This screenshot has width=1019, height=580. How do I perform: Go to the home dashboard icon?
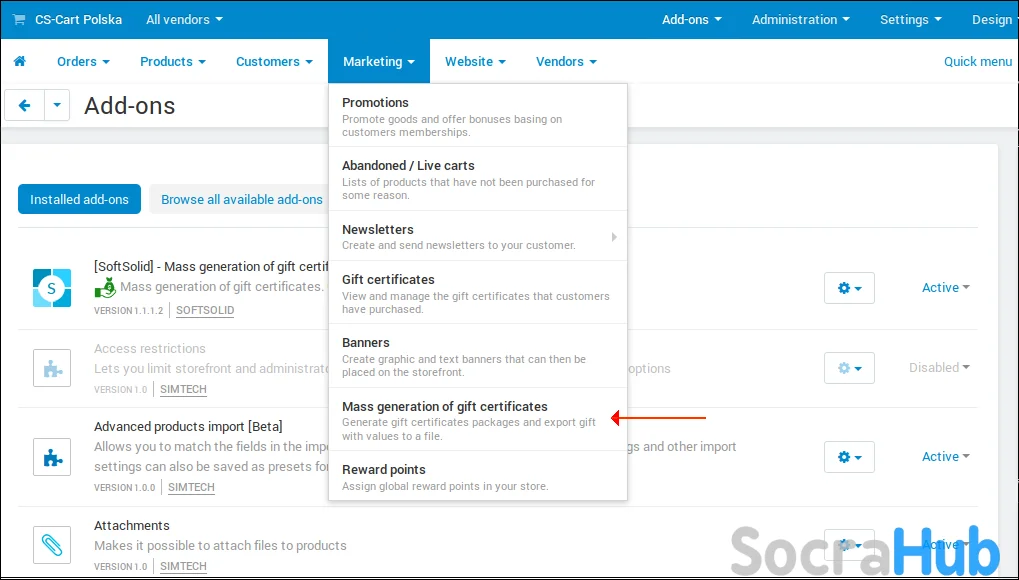(19, 61)
